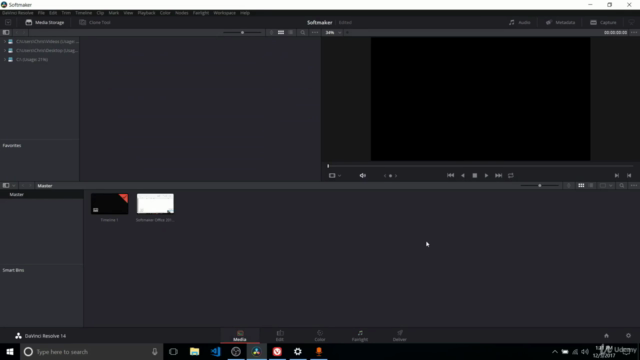640x360 pixels.
Task: Switch to the Media page
Action: coord(240,336)
